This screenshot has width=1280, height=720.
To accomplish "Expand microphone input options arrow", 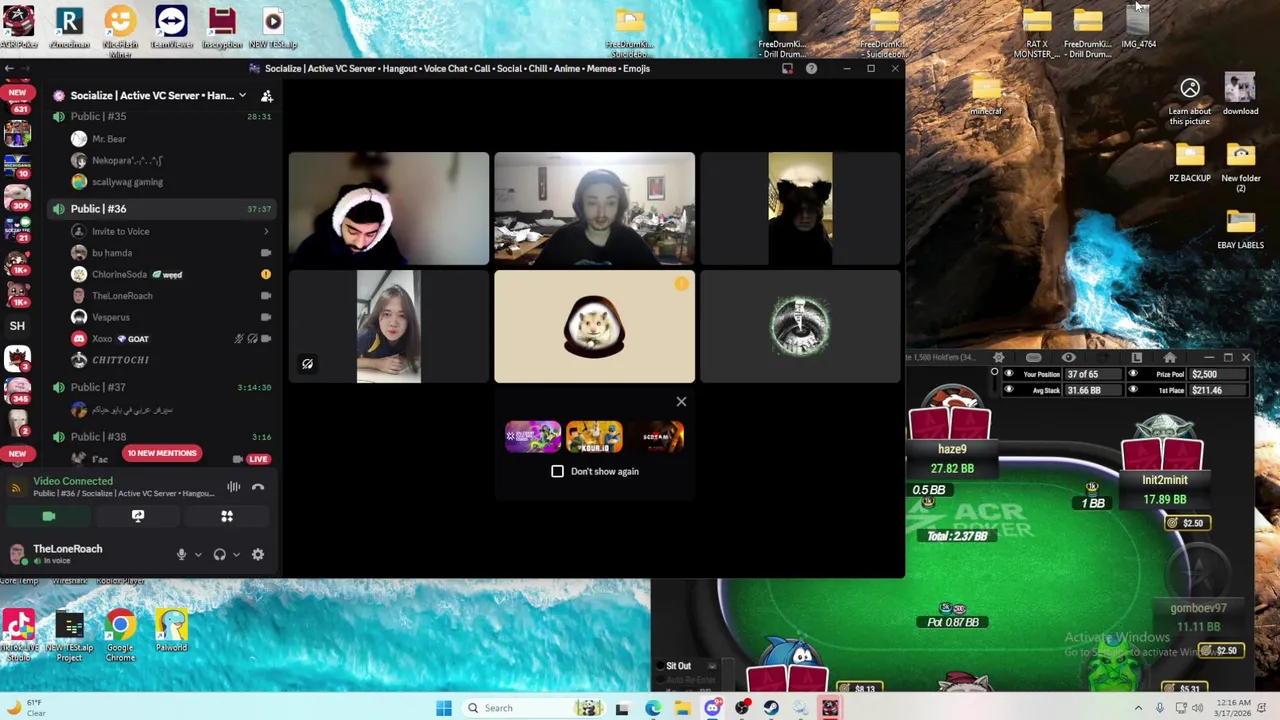I will [198, 555].
